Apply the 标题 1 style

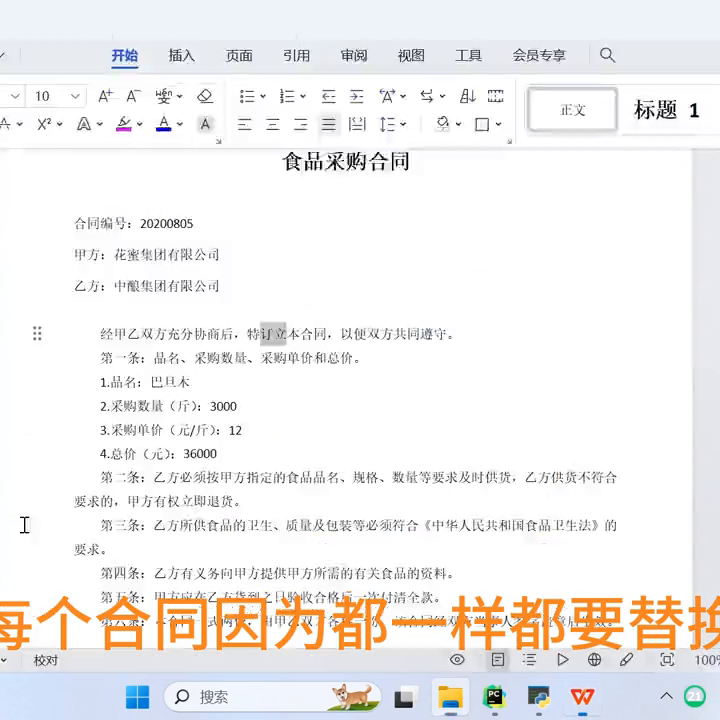pos(667,110)
